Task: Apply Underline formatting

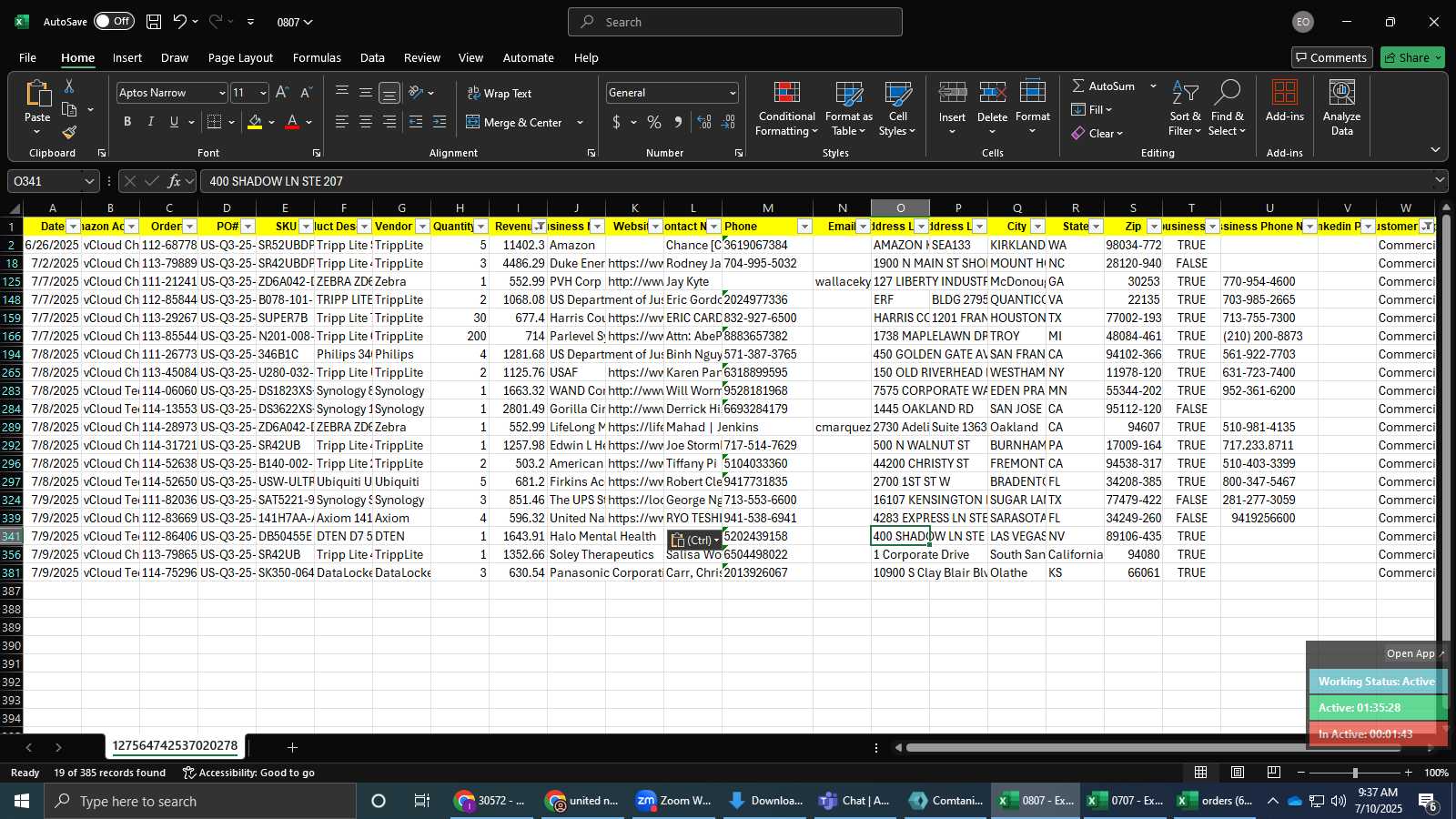Action: pos(174,122)
